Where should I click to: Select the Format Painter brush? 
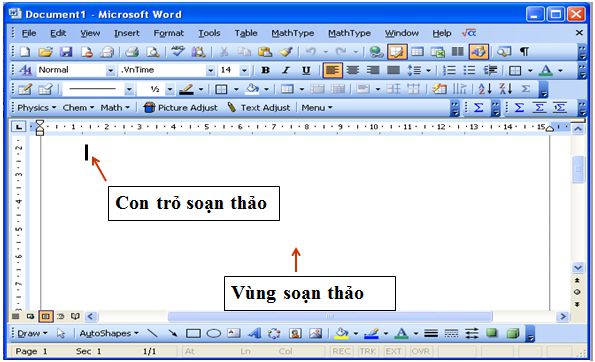tap(286, 52)
